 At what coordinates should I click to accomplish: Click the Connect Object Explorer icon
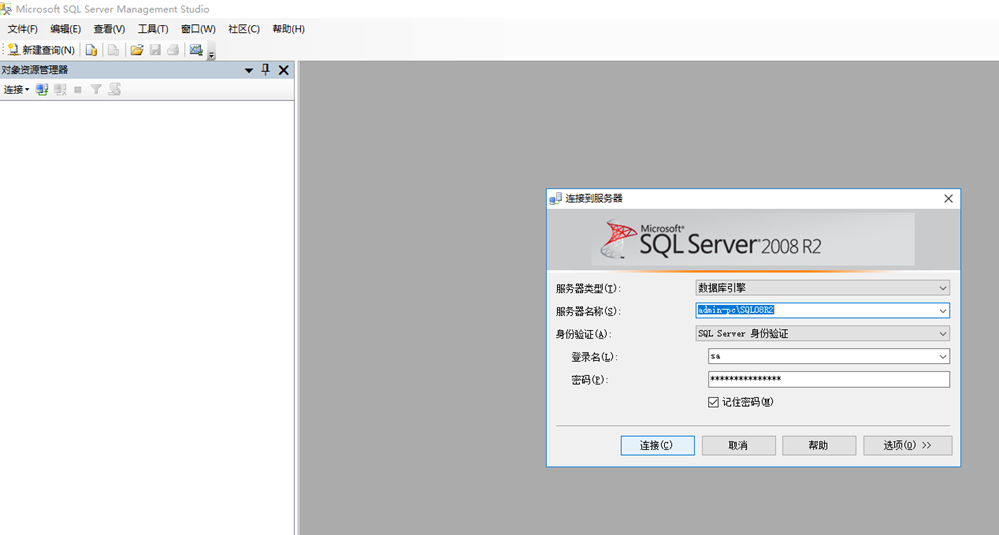point(42,90)
